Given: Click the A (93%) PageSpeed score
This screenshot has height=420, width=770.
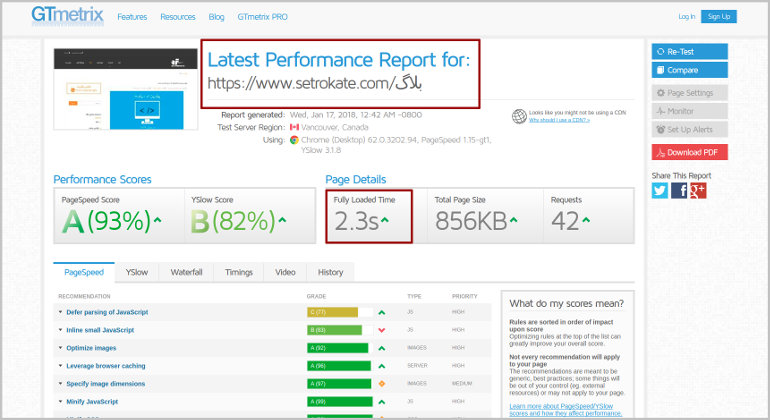Looking at the screenshot, I should pyautogui.click(x=106, y=221).
